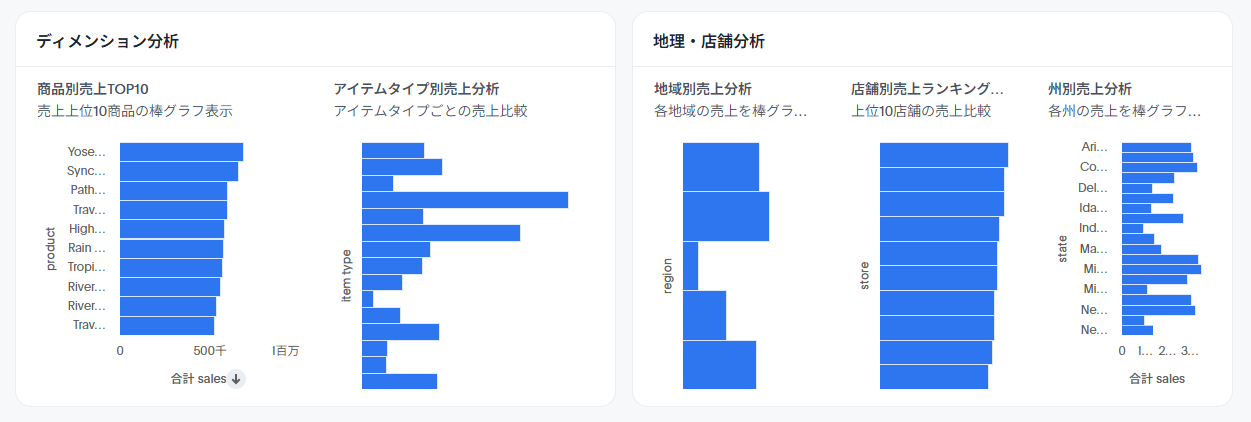Click the Trav... bar at bottom of product chart
The height and width of the screenshot is (422, 1251).
click(167, 326)
